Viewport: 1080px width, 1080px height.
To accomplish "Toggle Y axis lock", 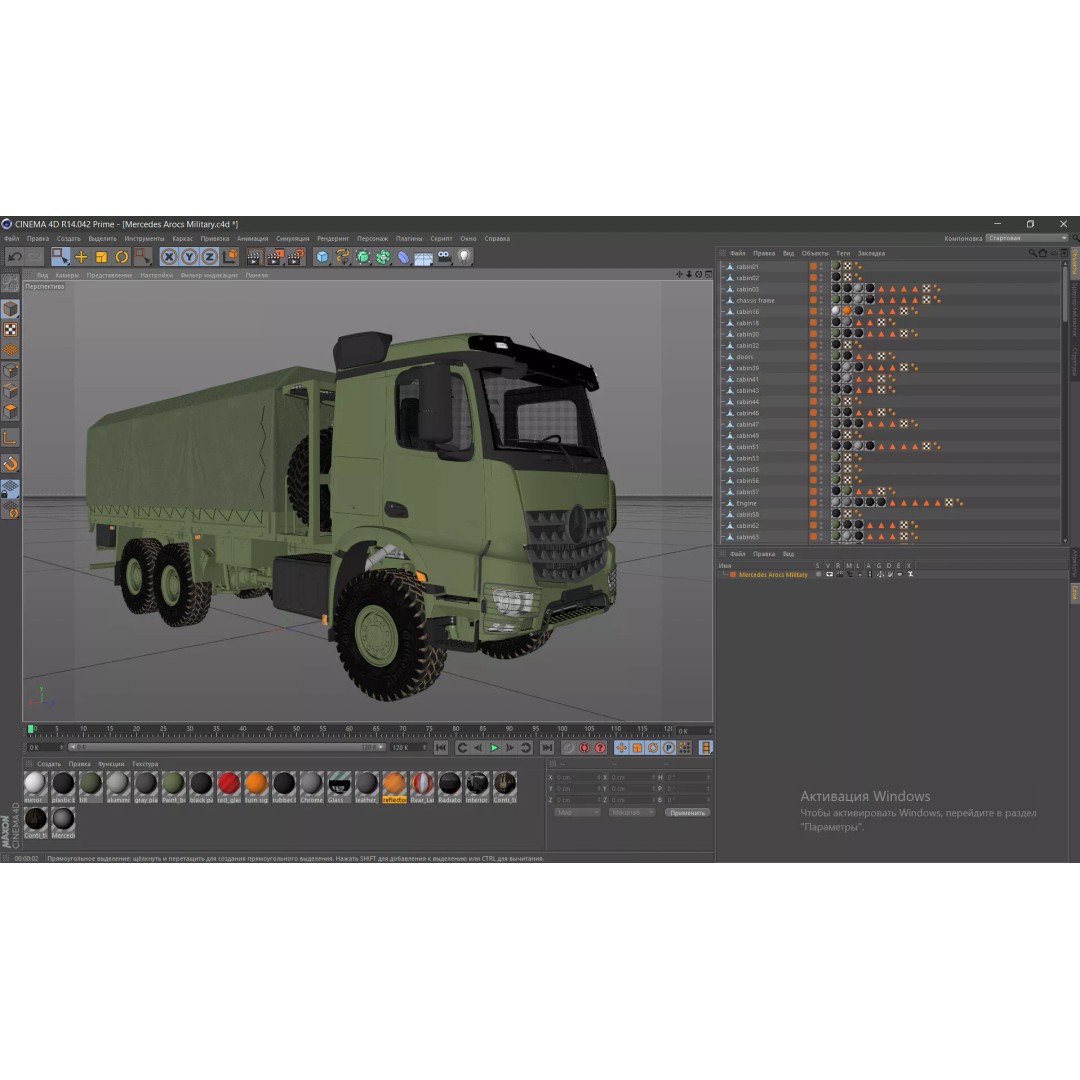I will click(189, 257).
